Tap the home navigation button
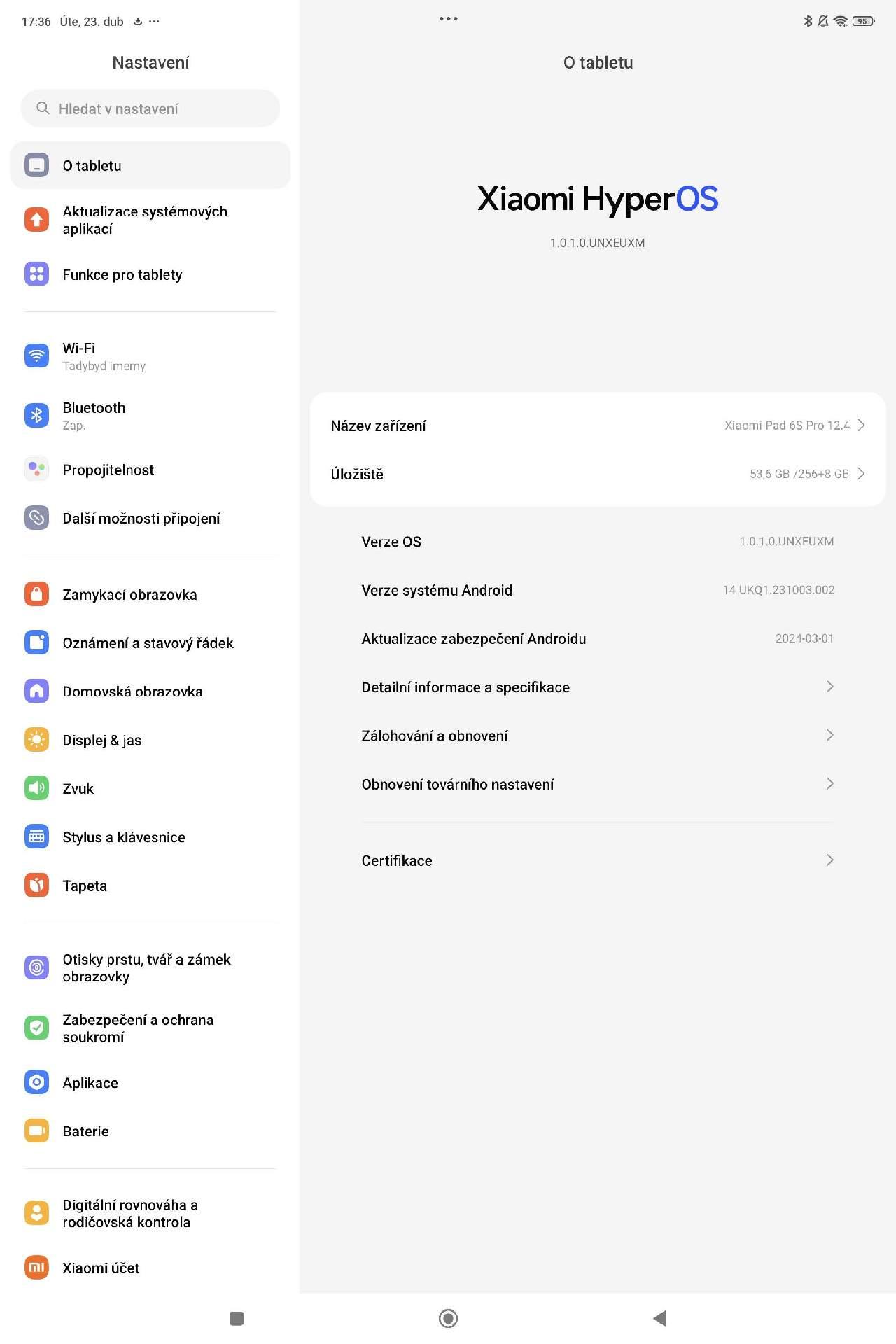This screenshot has width=896, height=1344. point(448,1319)
